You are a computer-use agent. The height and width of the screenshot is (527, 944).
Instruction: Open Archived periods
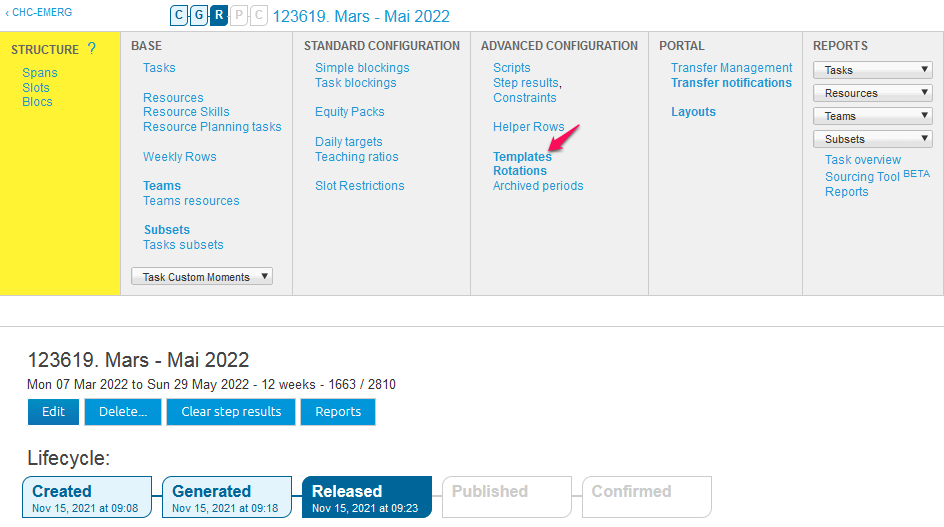click(538, 186)
